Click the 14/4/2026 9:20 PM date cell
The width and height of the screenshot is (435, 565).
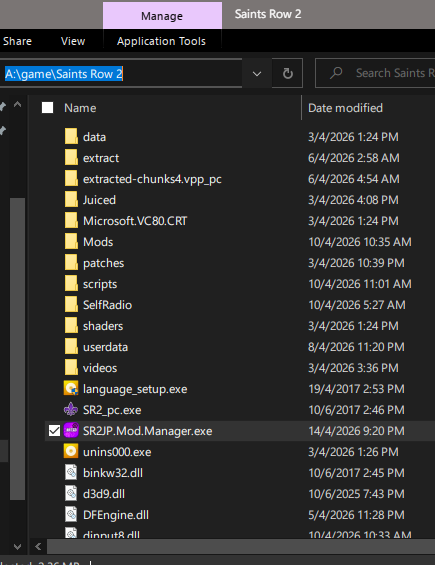tap(356, 431)
